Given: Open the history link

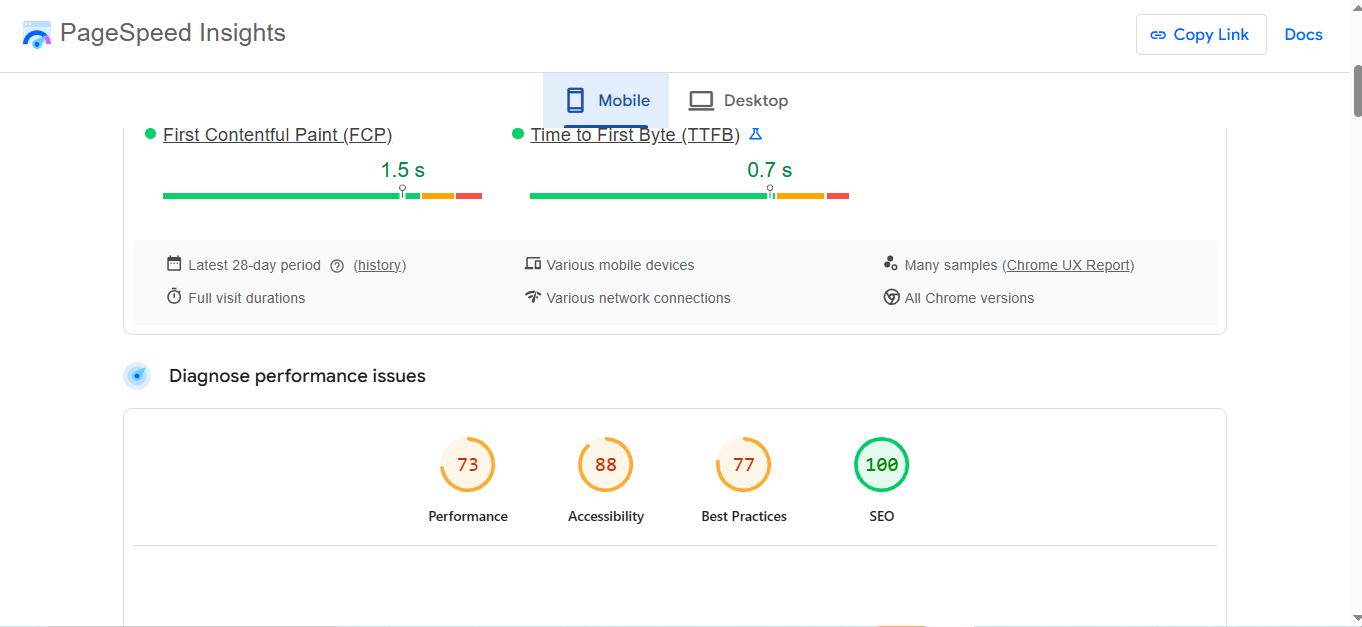Looking at the screenshot, I should coord(380,264).
